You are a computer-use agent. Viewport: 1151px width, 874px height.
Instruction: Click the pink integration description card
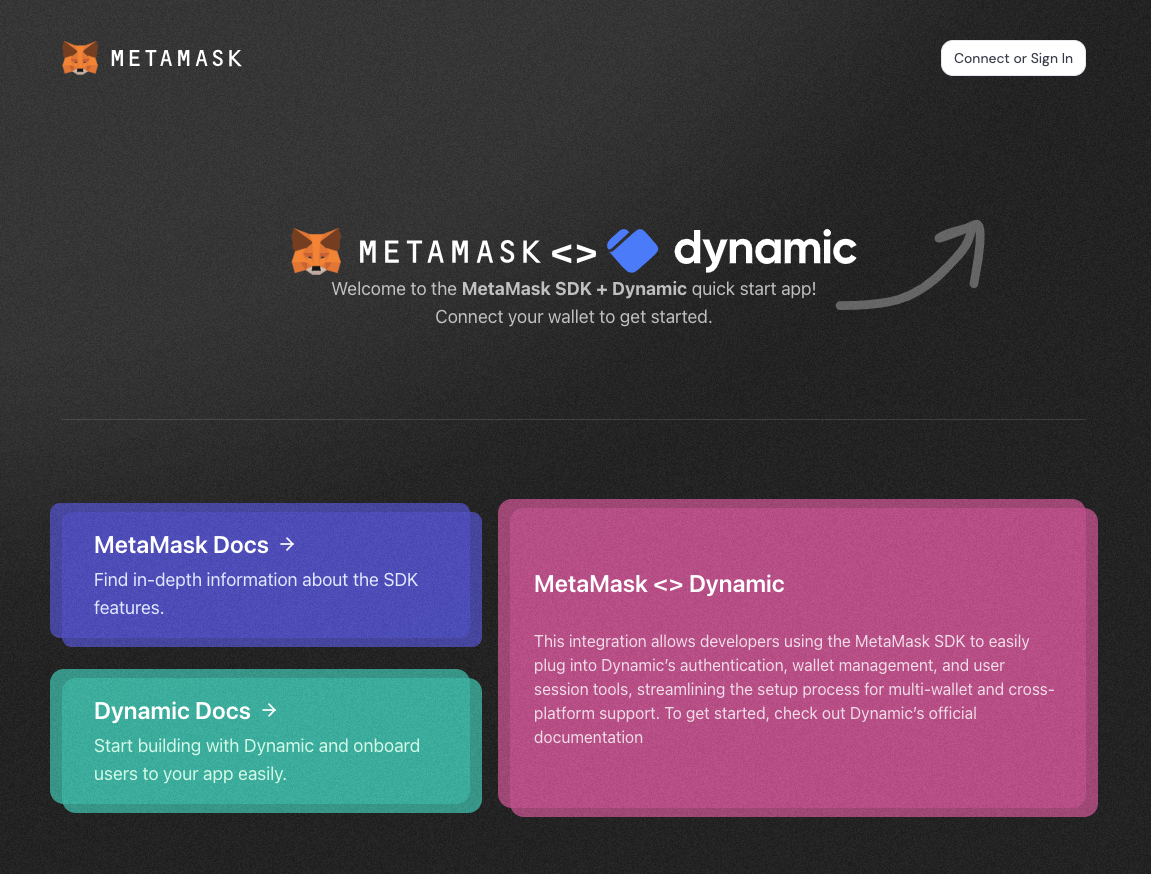coord(793,658)
